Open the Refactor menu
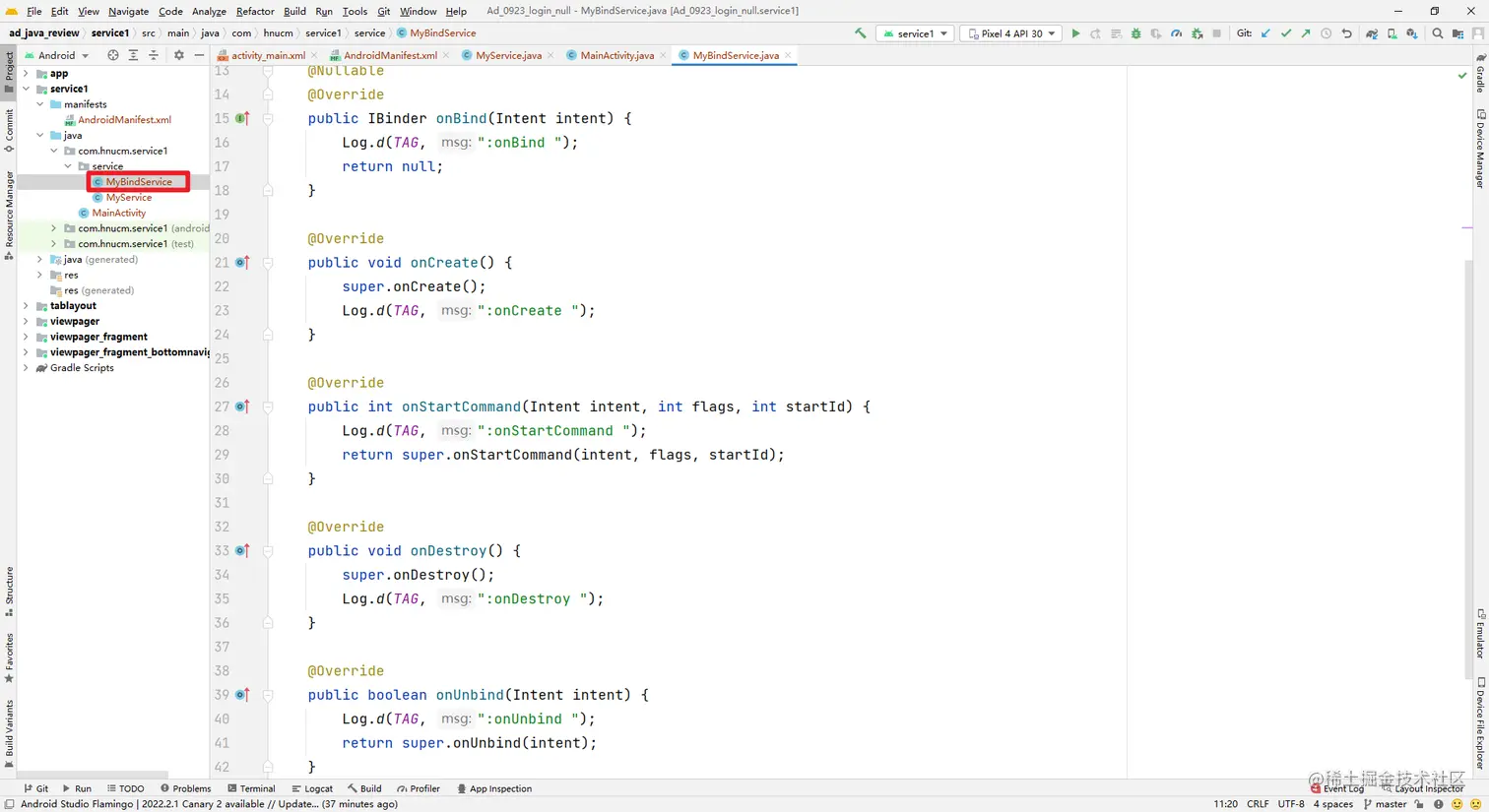Viewport: 1489px width, 812px height. tap(255, 11)
